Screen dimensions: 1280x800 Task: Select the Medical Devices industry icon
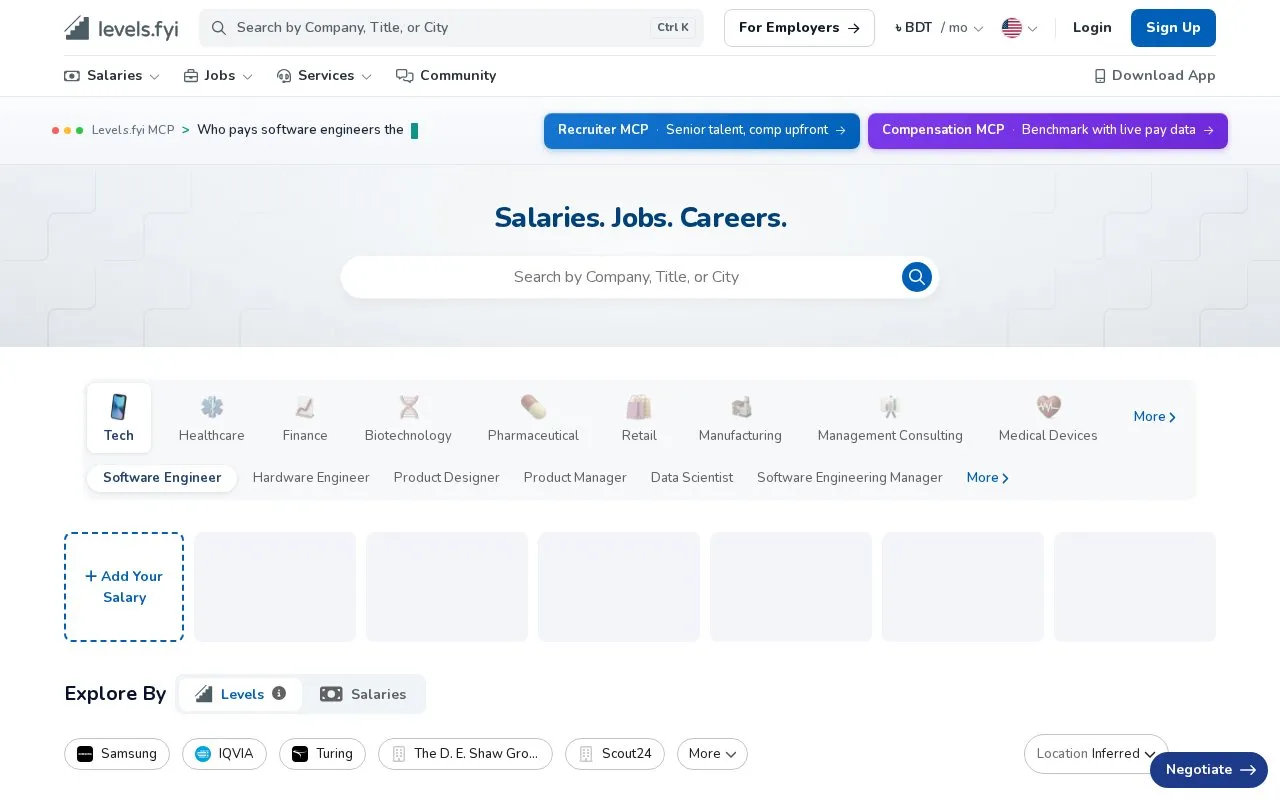1048,418
